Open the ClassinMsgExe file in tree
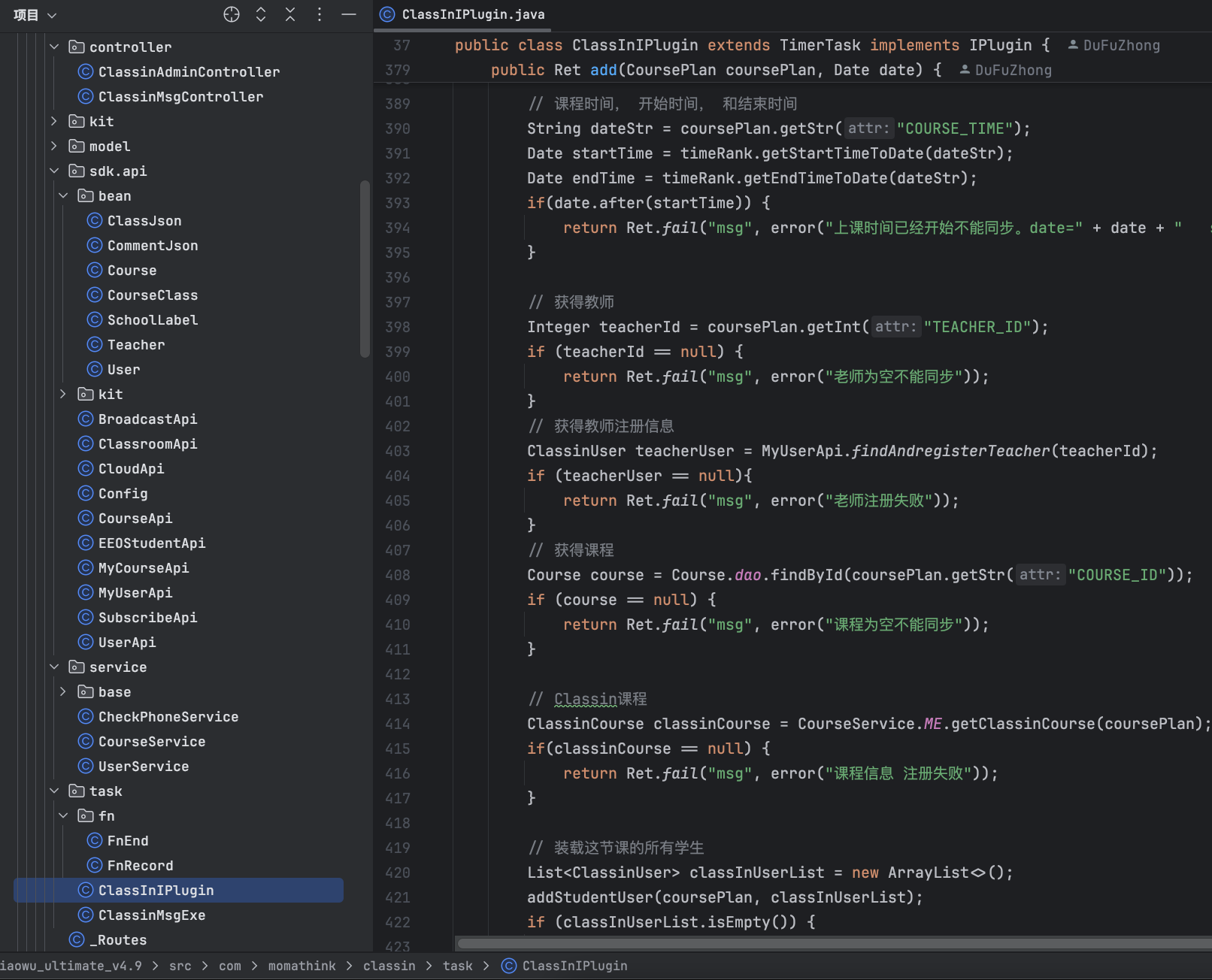 click(151, 915)
